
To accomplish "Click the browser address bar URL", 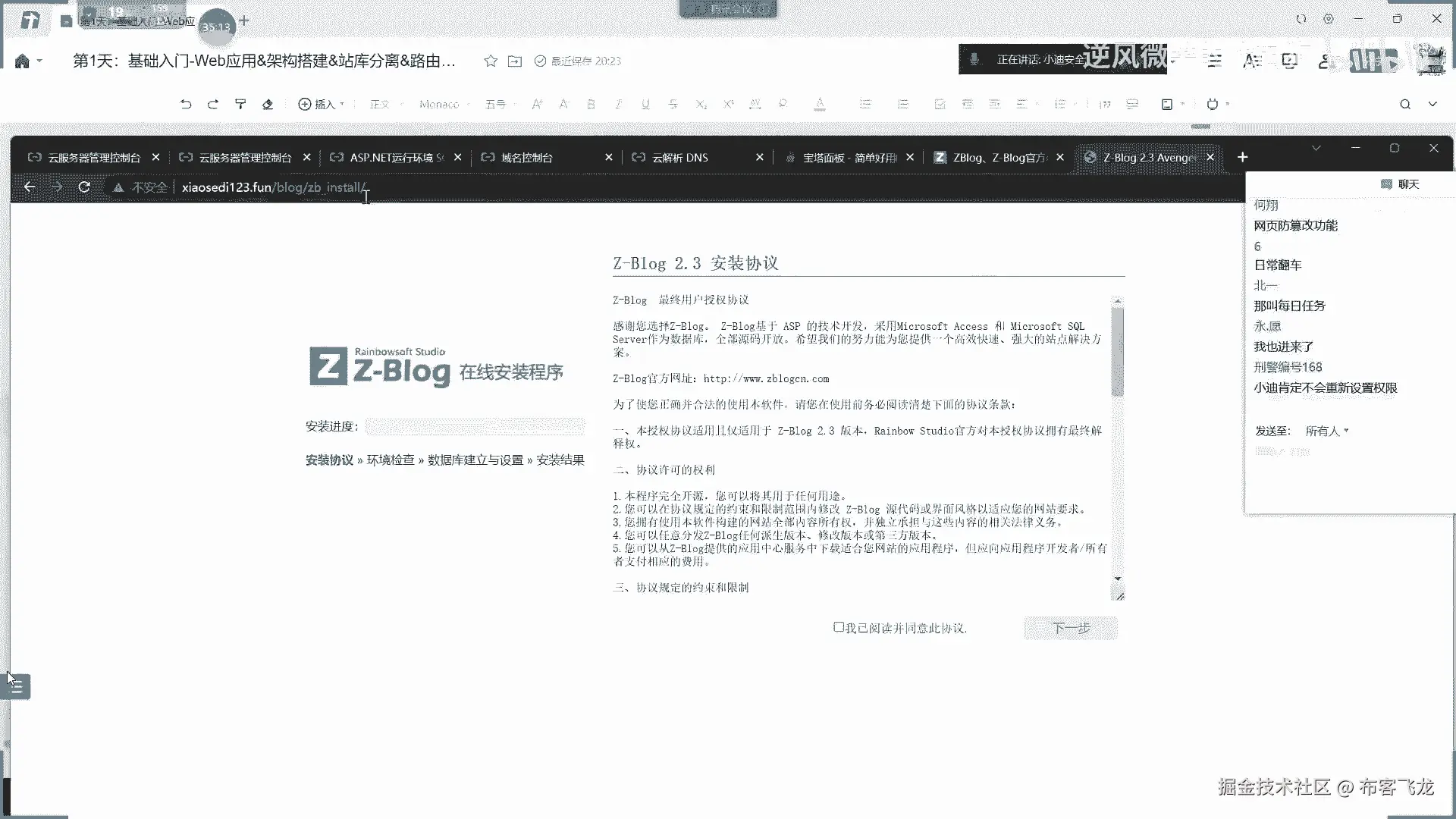I will (273, 187).
